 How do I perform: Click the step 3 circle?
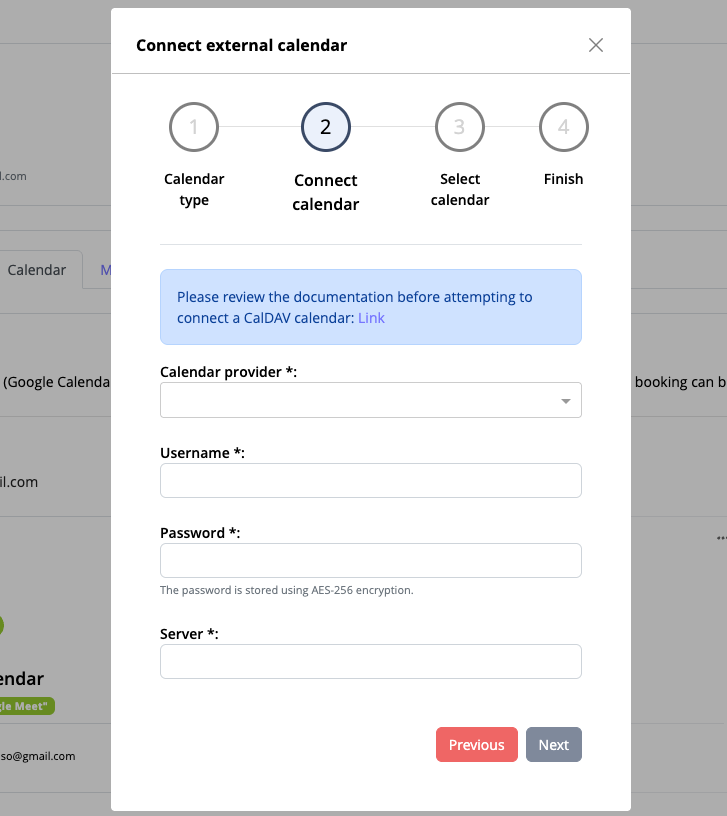coord(459,127)
